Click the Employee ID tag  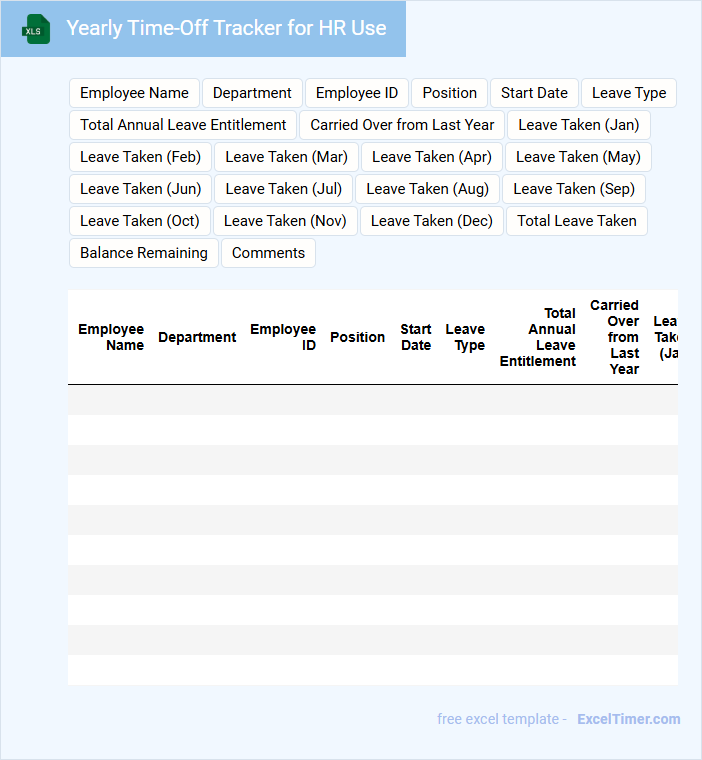tap(357, 93)
